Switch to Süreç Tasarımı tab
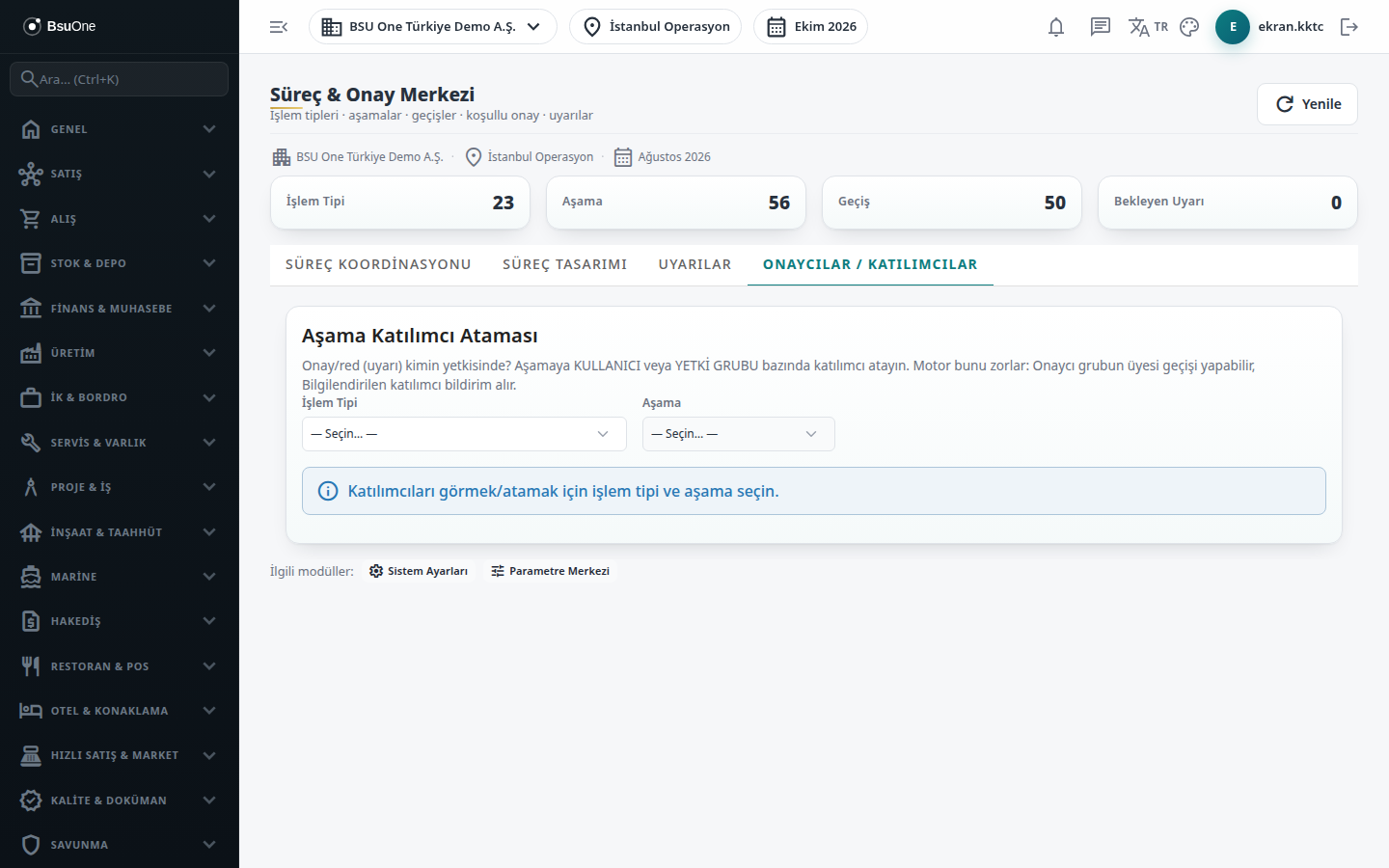 565,264
